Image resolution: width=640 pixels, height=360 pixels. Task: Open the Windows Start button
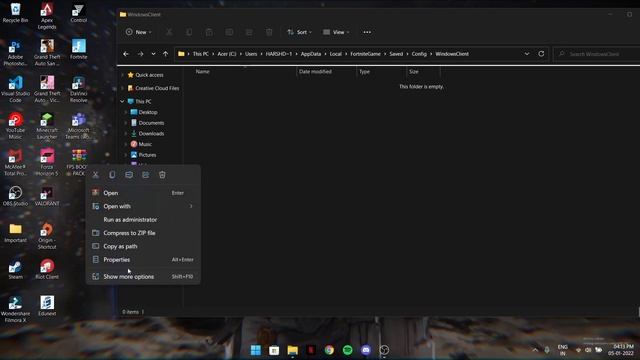coord(256,350)
